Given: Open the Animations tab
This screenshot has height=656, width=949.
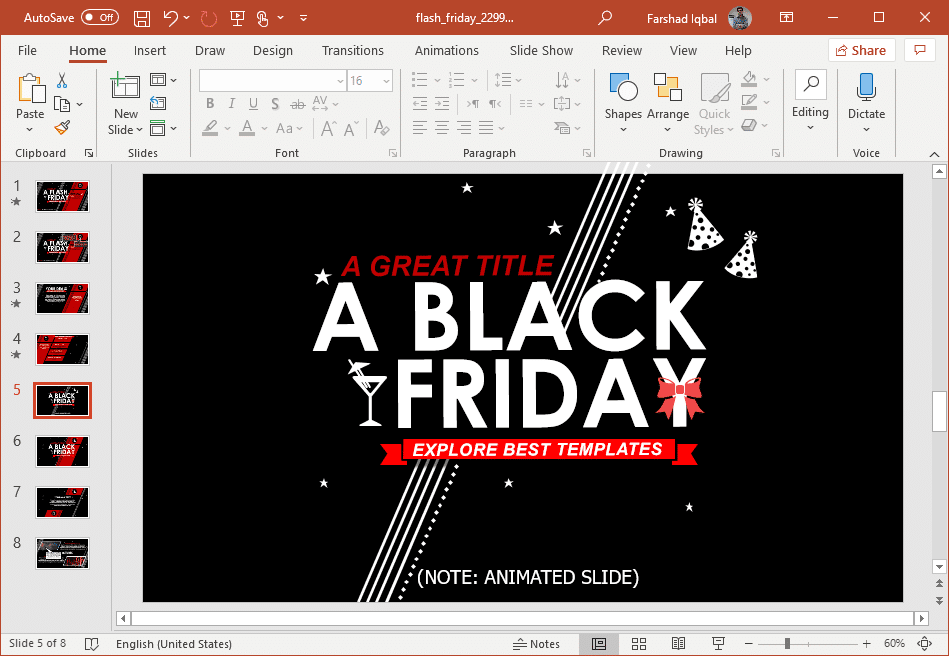Looking at the screenshot, I should (x=446, y=51).
